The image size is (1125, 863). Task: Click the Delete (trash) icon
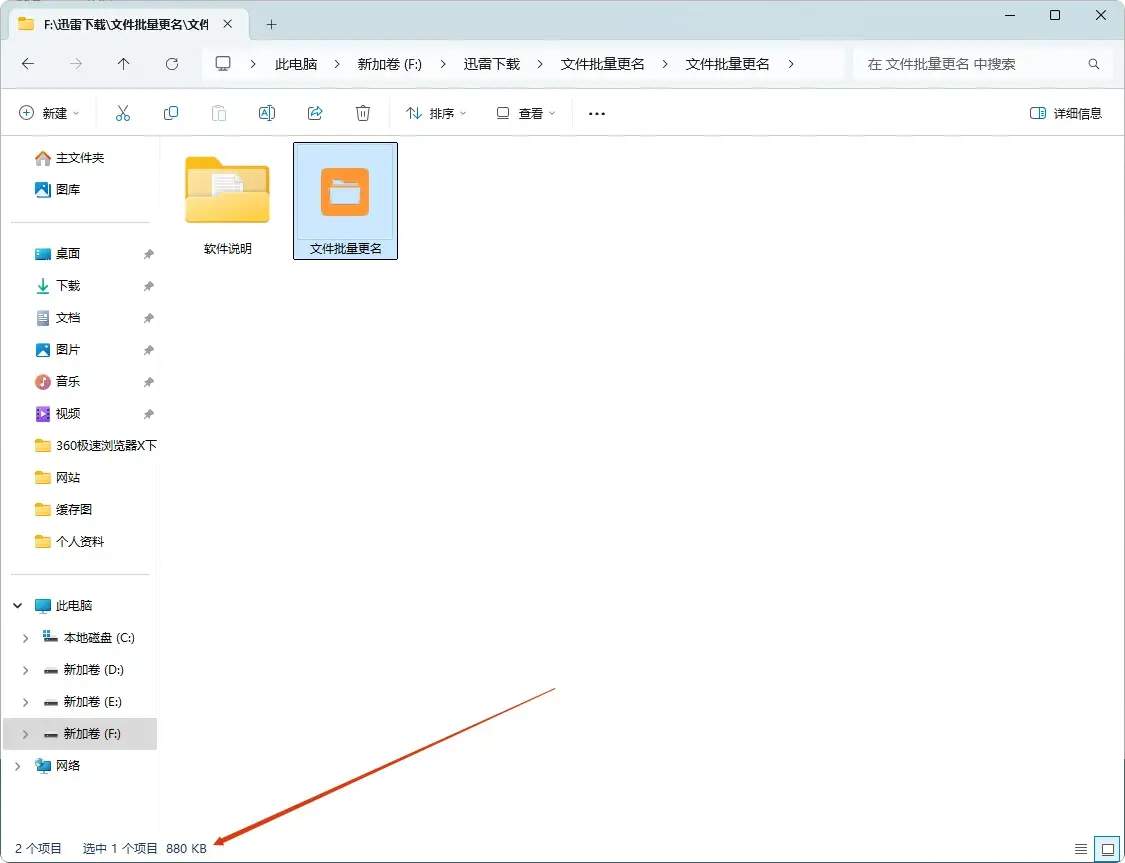[x=363, y=112]
